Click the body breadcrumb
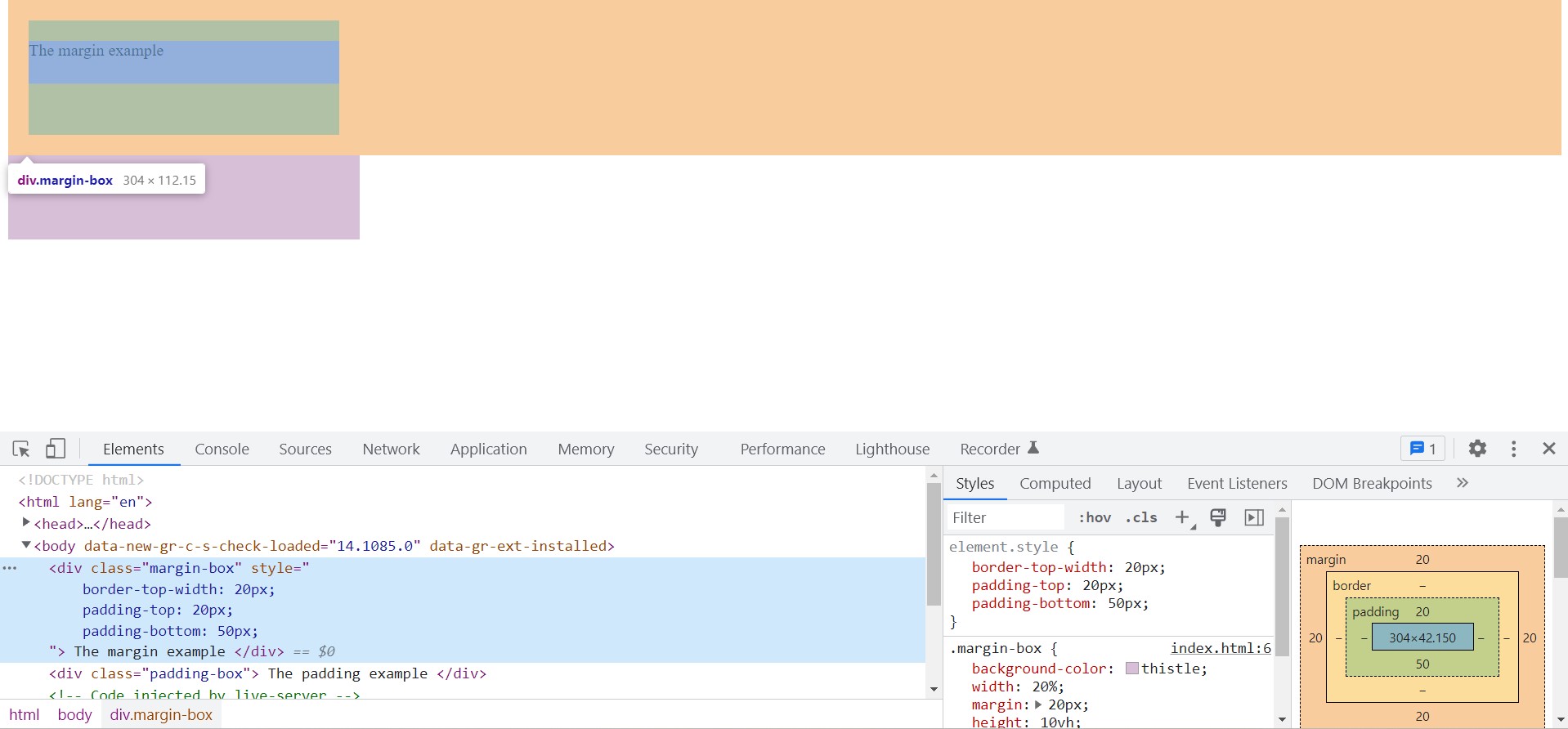Image resolution: width=1568 pixels, height=729 pixels. [74, 714]
